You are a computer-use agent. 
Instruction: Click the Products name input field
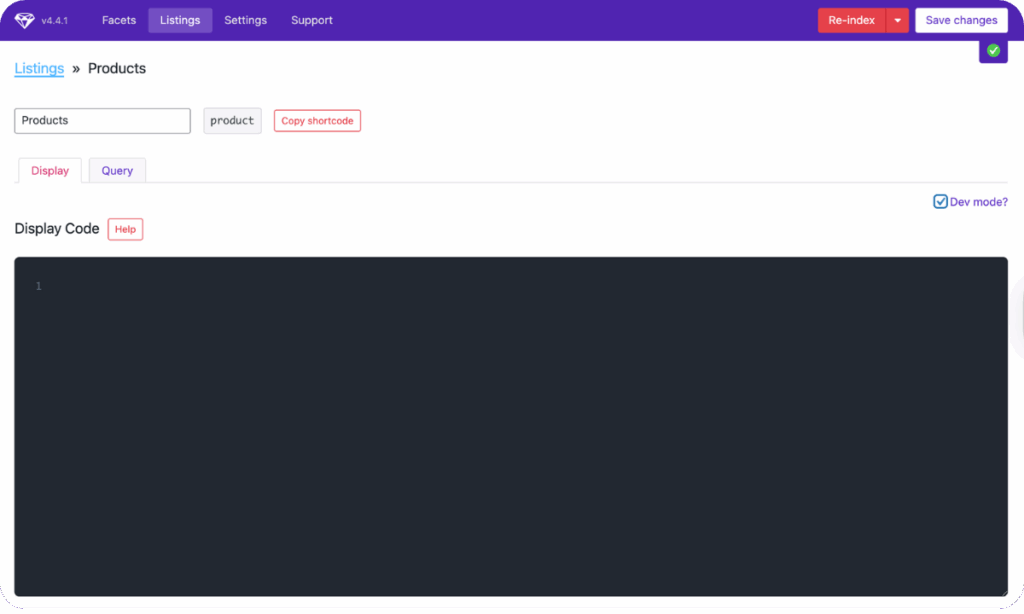click(103, 121)
